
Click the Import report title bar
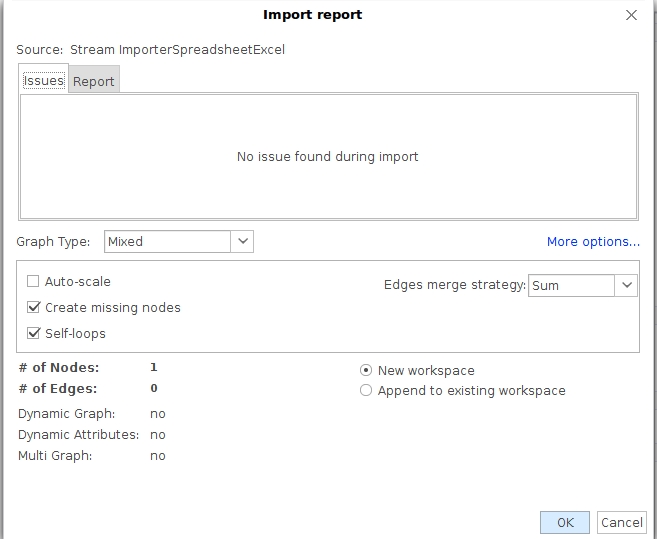(312, 15)
